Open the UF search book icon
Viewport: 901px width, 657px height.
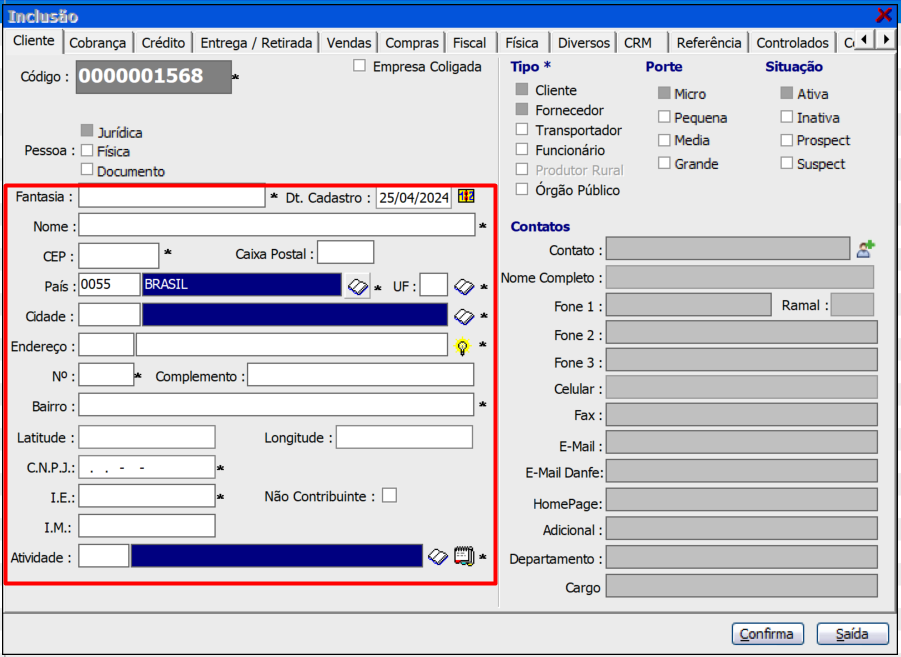(x=464, y=286)
